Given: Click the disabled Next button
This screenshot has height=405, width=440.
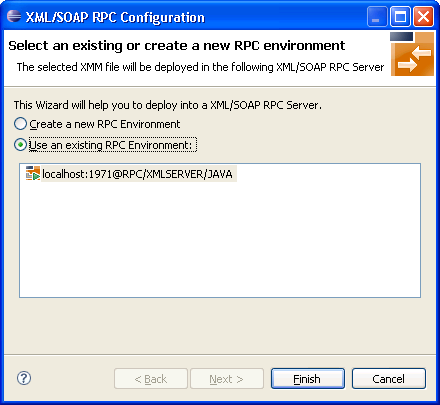Looking at the screenshot, I should pyautogui.click(x=227, y=379).
